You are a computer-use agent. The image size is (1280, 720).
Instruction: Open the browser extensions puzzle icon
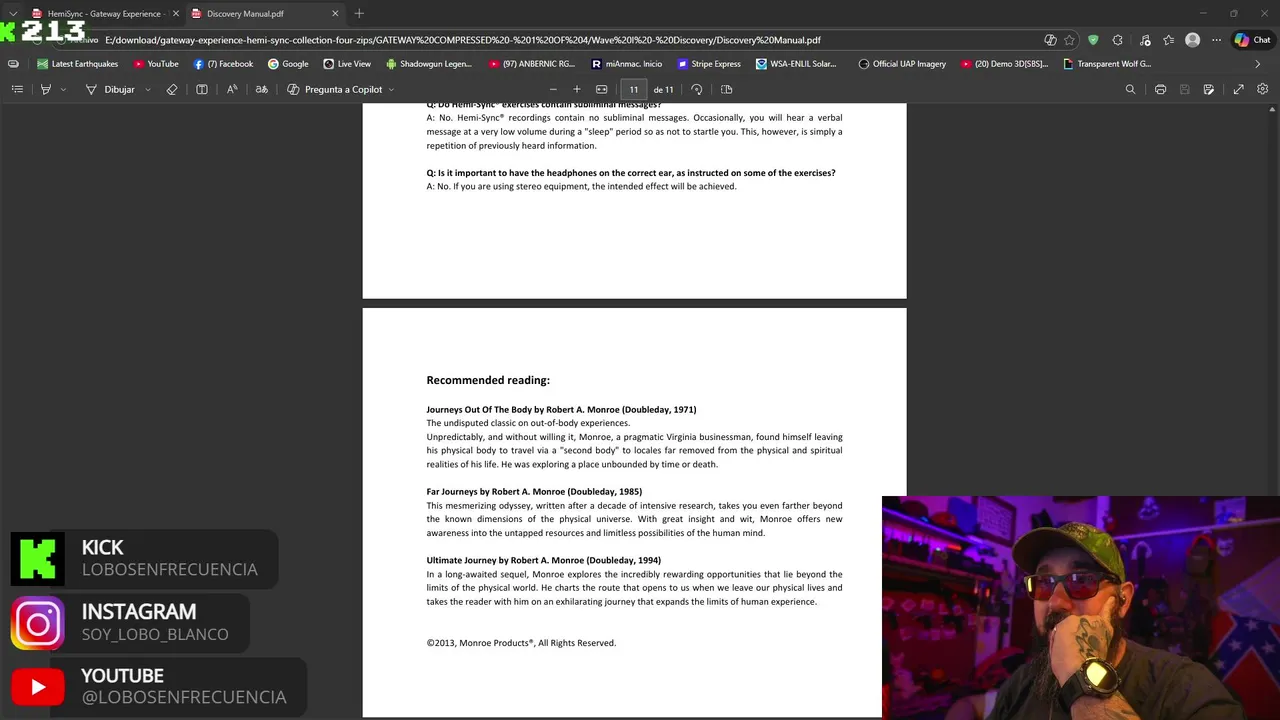tap(1117, 40)
